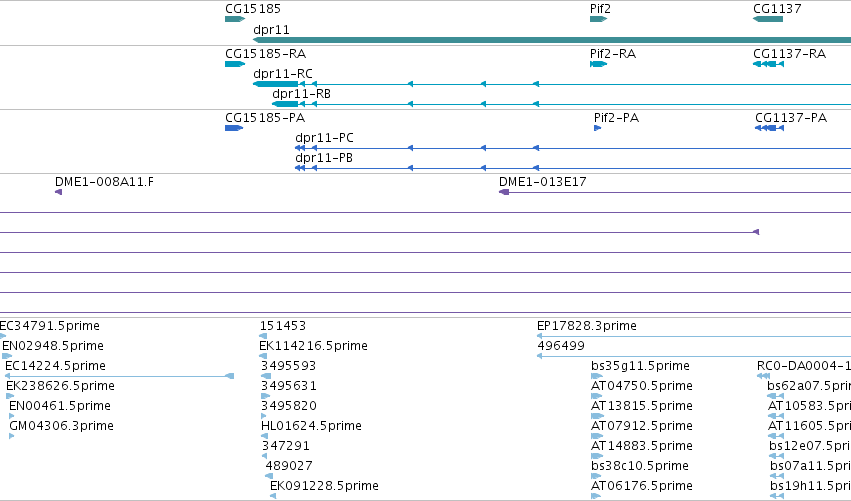Click the bs35g11.5prime label
The height and width of the screenshot is (501, 851).
[x=640, y=366]
